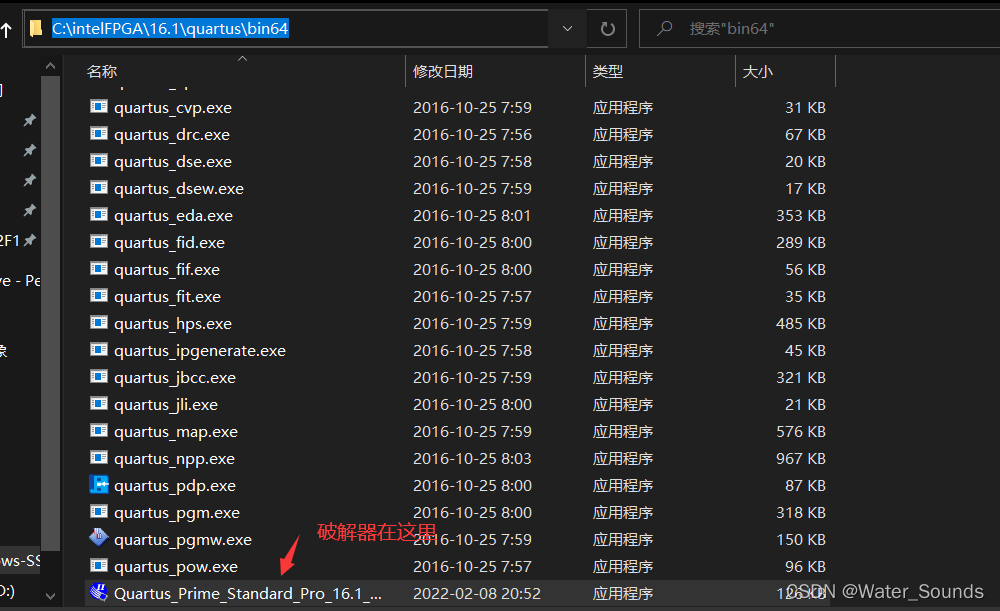
Task: Click the quartus_pgmw.exe programmer icon
Action: tap(99, 538)
